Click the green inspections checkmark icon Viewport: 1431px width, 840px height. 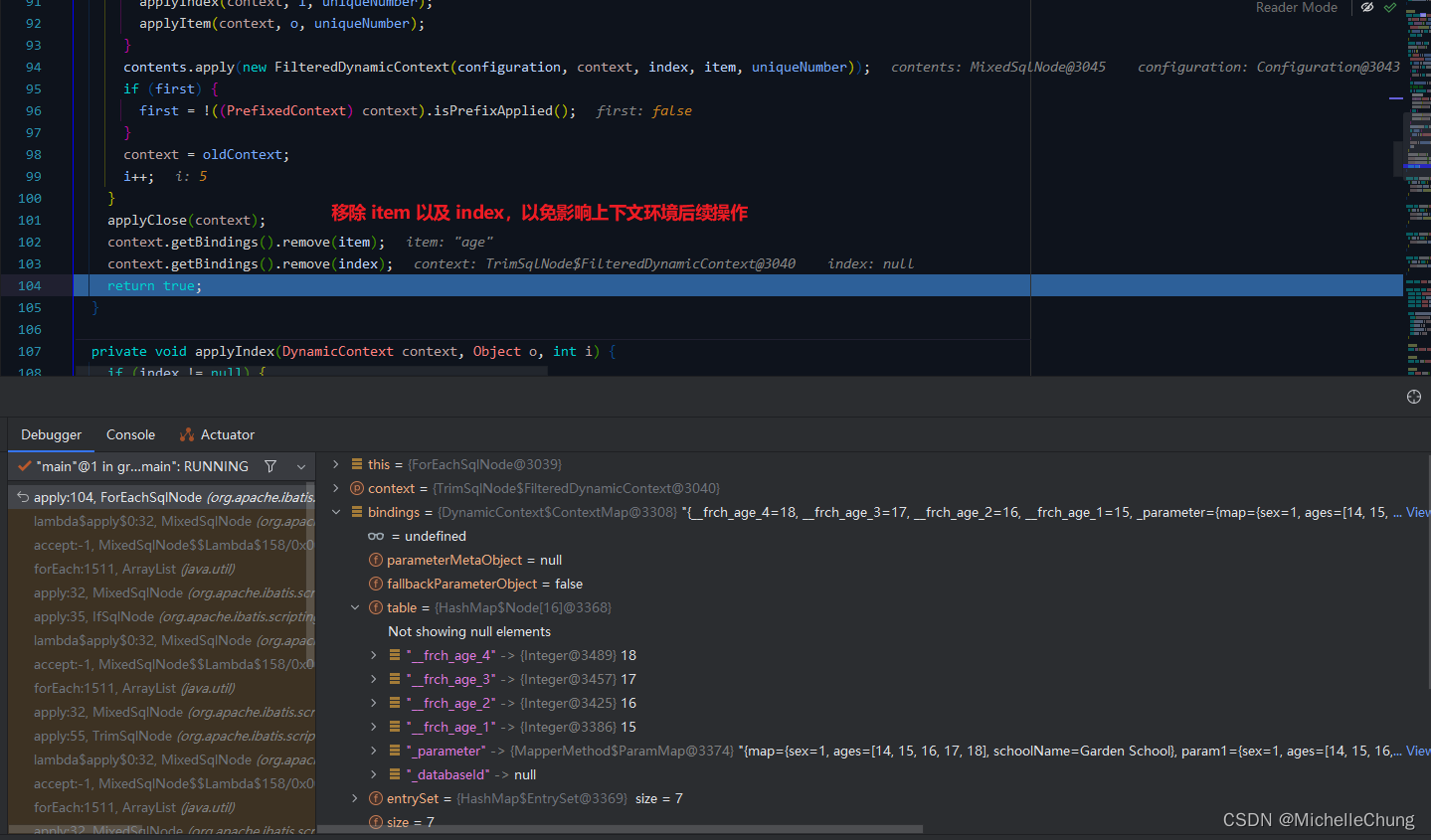1390,7
